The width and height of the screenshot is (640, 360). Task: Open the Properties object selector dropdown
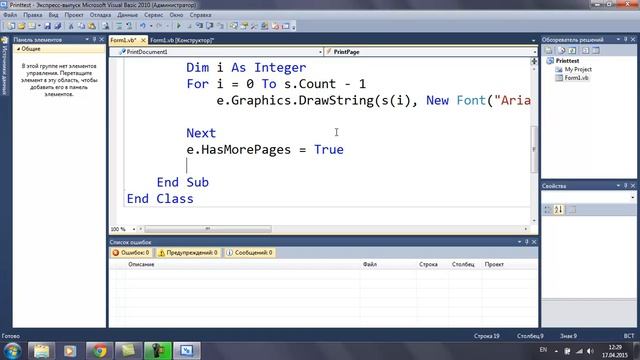(632, 198)
